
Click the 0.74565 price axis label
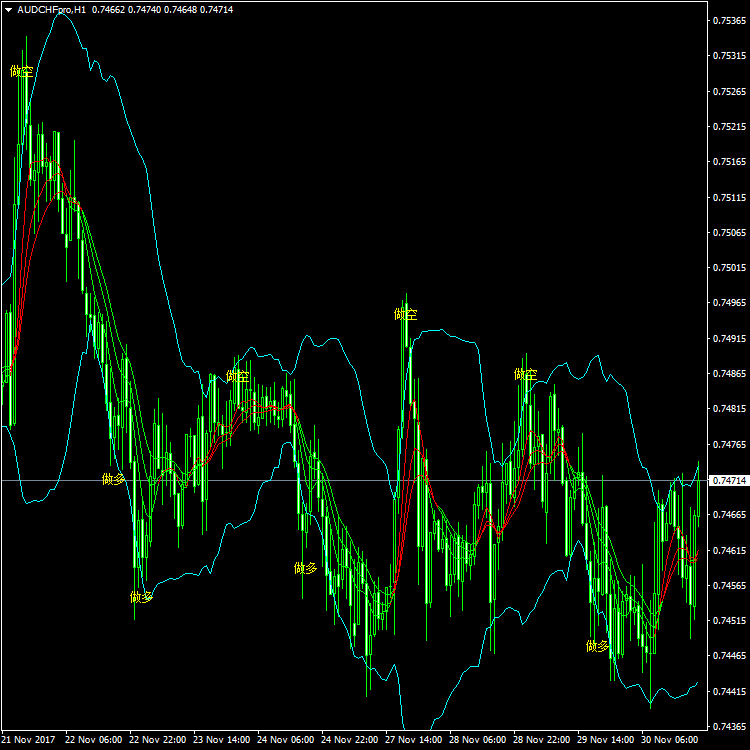(729, 585)
